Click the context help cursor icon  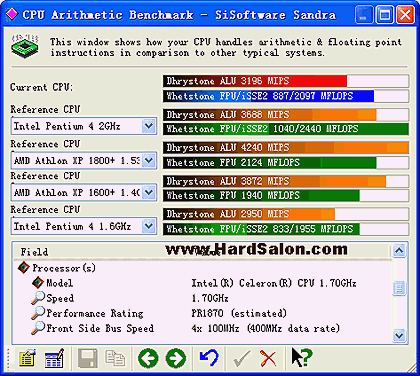(302, 358)
